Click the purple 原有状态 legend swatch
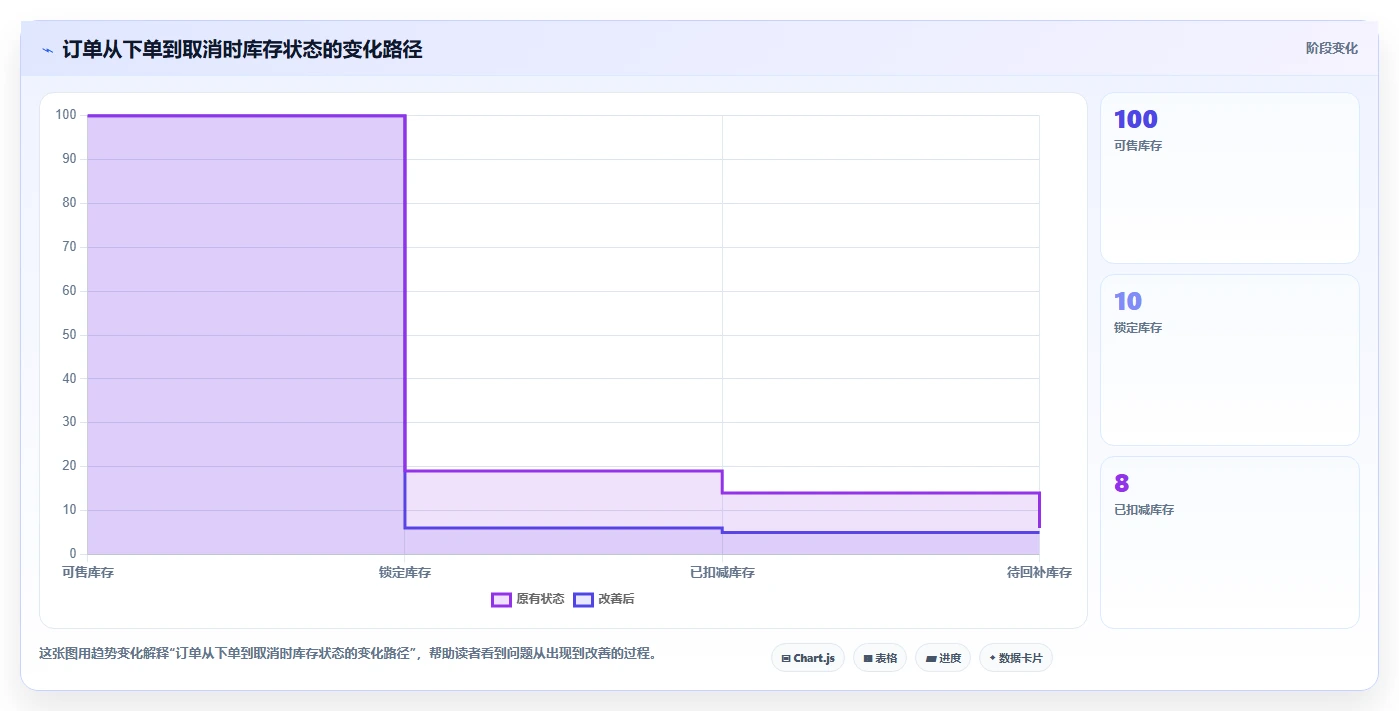This screenshot has height=711, width=1399. (501, 599)
